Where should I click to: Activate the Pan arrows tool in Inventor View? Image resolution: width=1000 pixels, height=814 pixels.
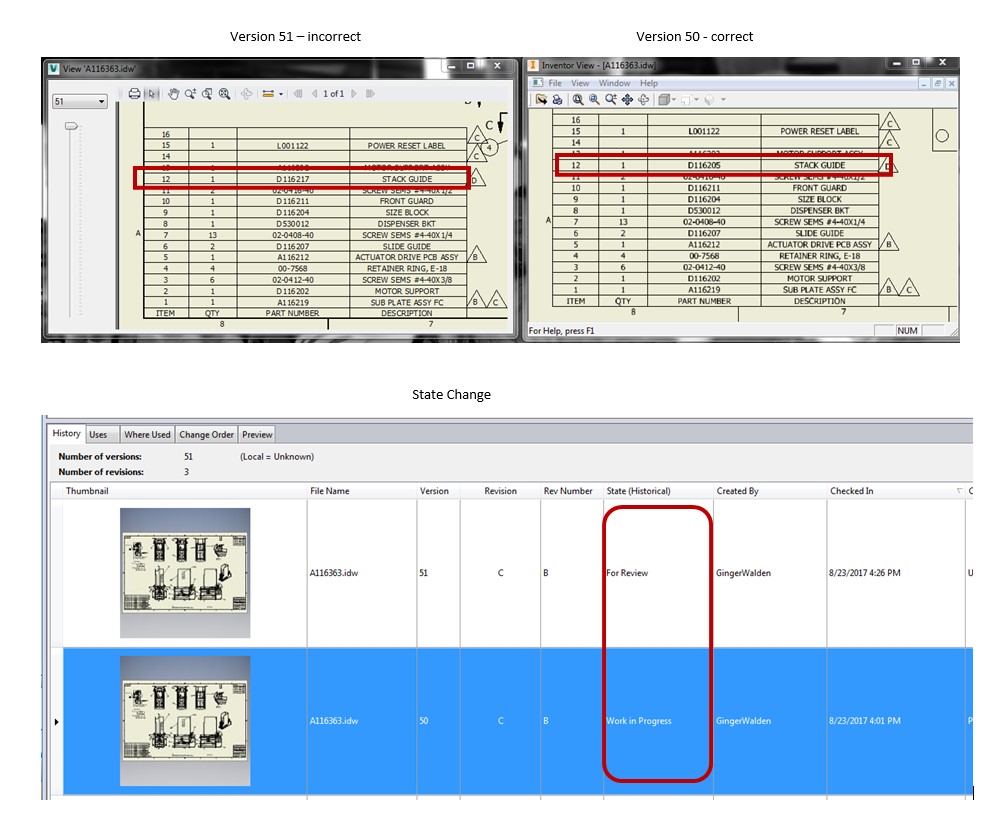point(628,100)
